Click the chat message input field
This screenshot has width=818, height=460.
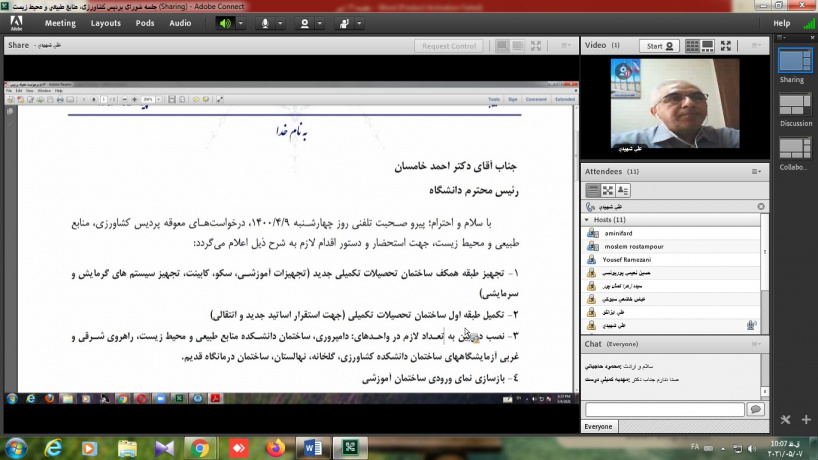pyautogui.click(x=664, y=409)
